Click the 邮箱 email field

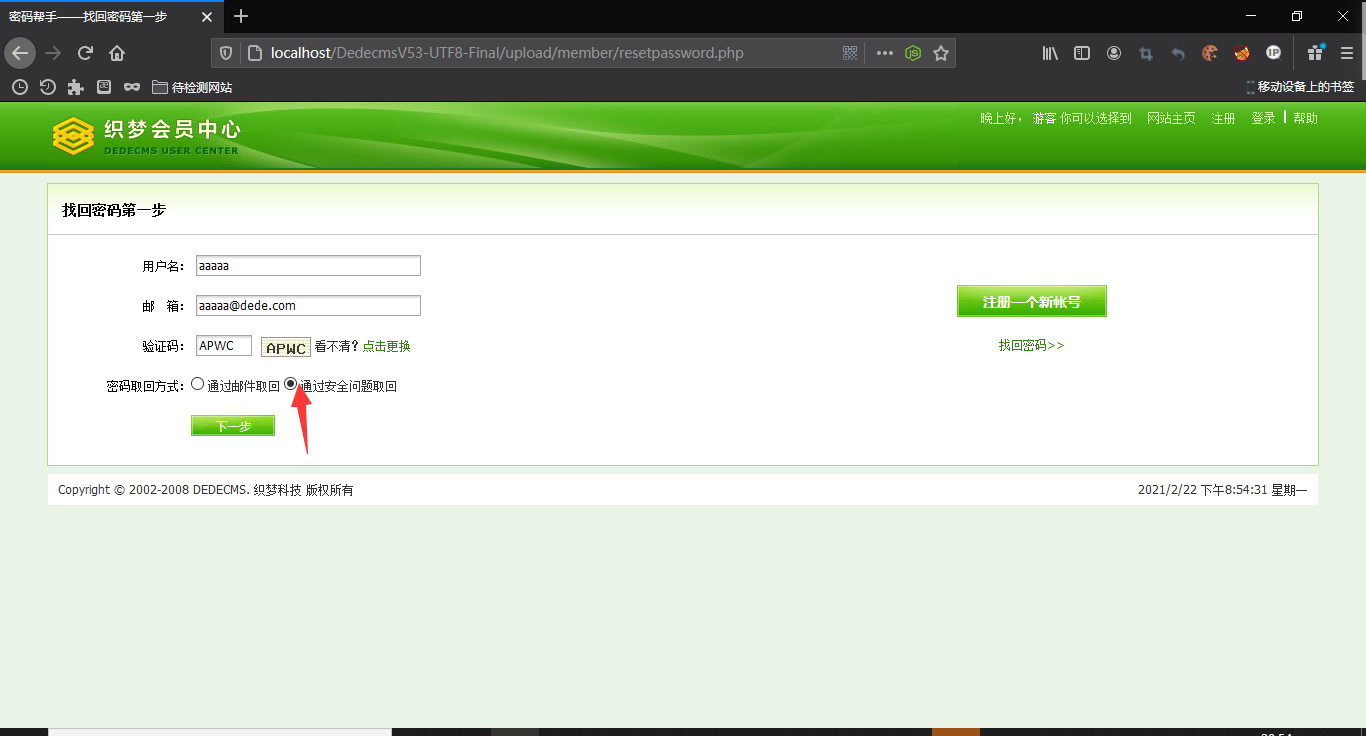click(308, 306)
